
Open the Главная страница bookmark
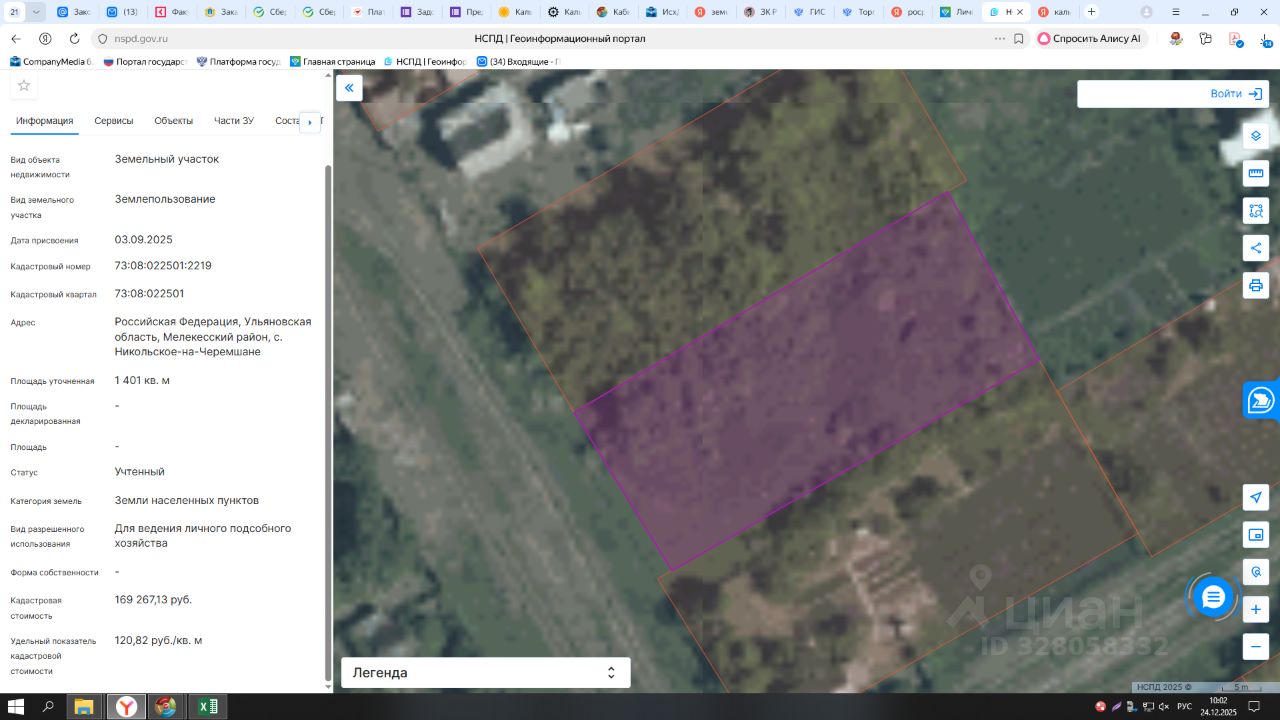(333, 62)
